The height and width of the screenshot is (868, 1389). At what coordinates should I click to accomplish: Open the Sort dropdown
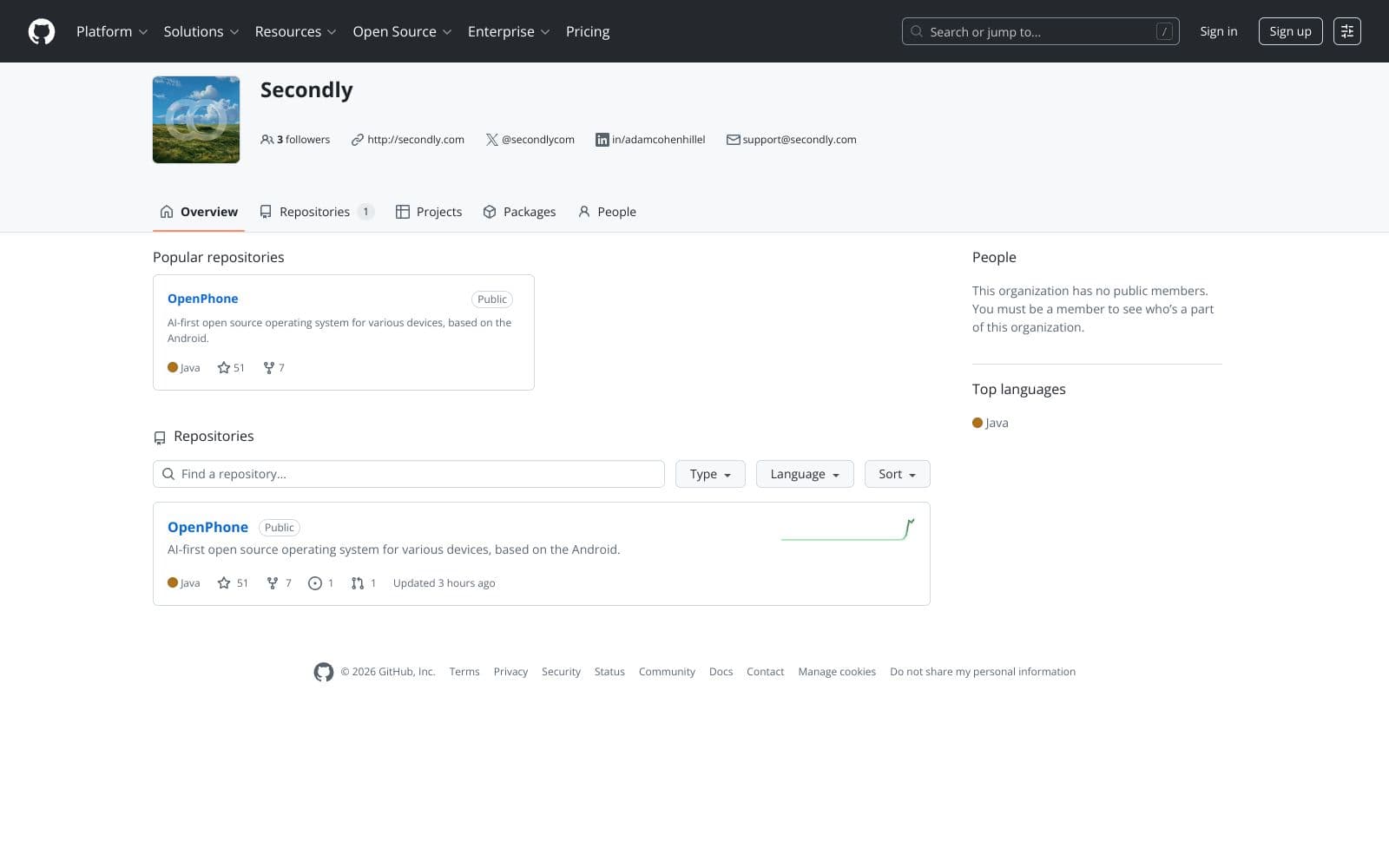897,474
